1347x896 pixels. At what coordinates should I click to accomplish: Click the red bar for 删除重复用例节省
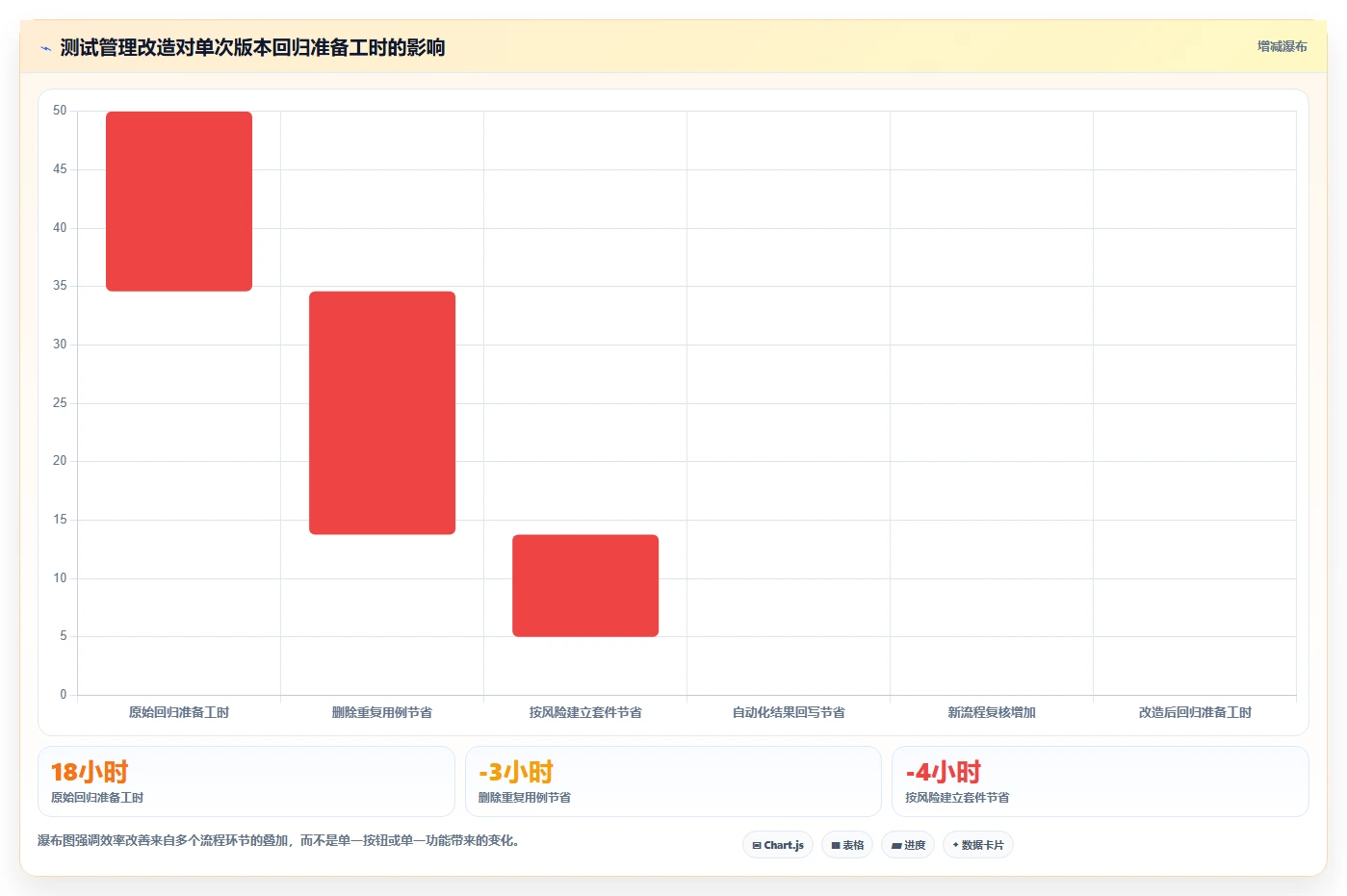click(382, 413)
